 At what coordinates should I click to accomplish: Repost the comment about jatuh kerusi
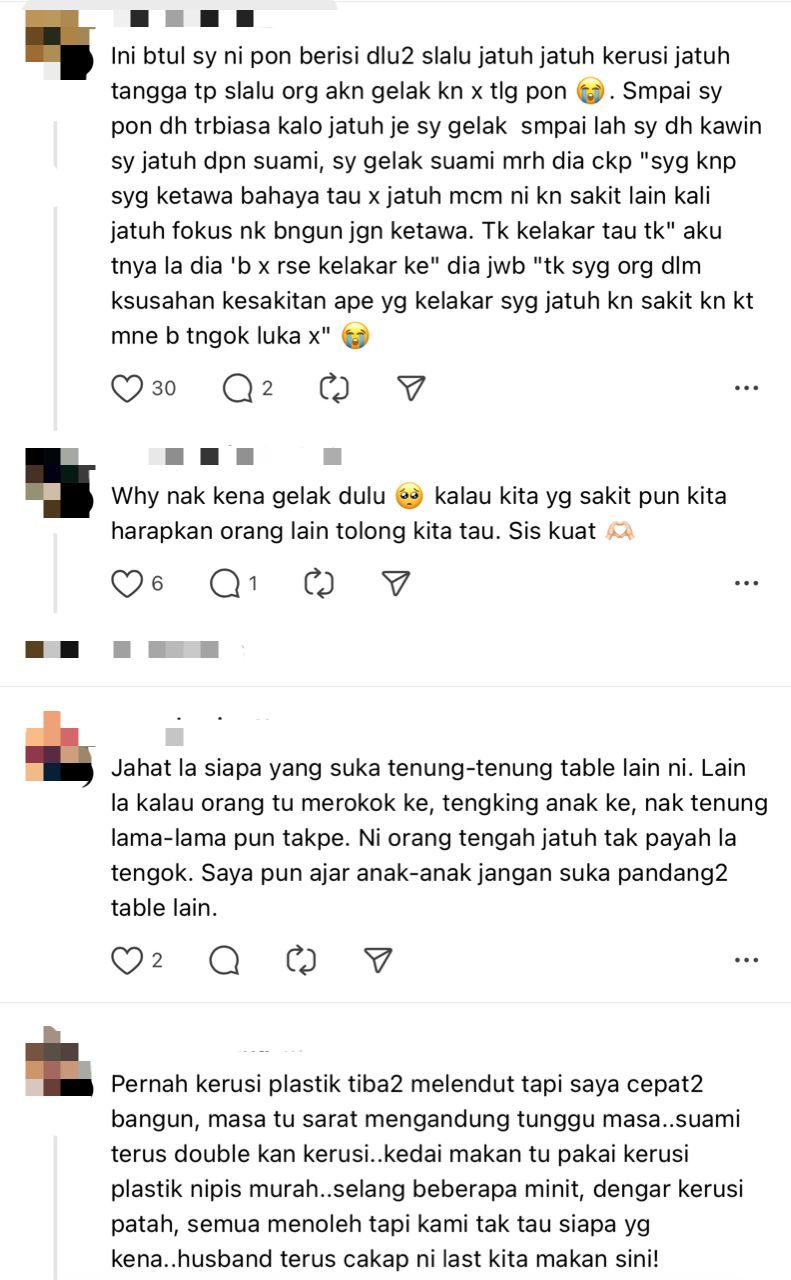(332, 388)
